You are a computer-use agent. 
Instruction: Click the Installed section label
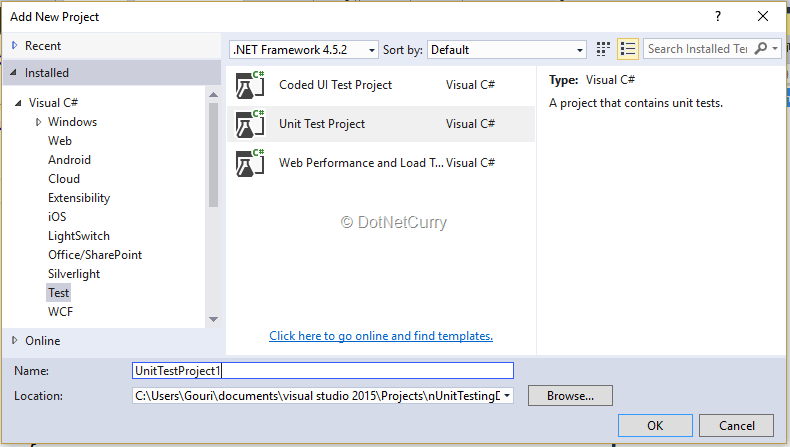click(47, 73)
